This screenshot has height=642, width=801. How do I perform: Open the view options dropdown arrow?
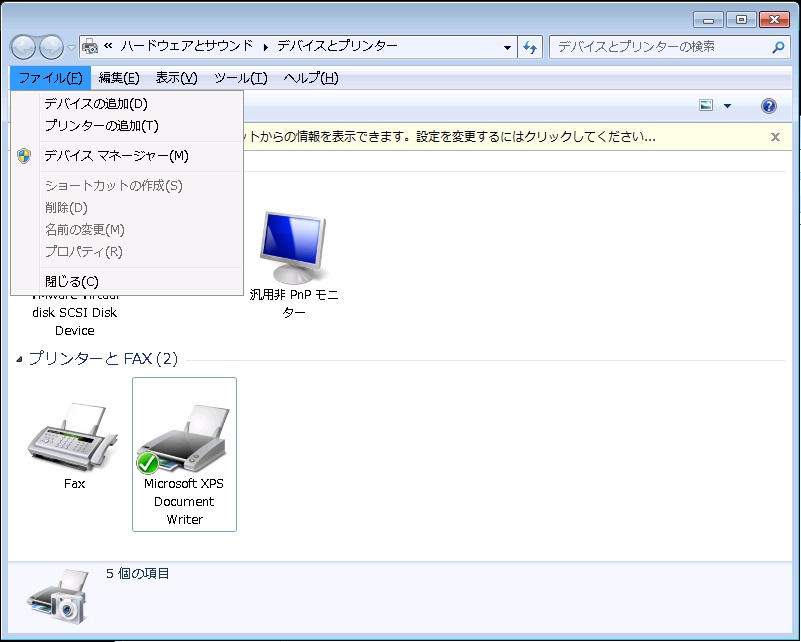coord(727,106)
